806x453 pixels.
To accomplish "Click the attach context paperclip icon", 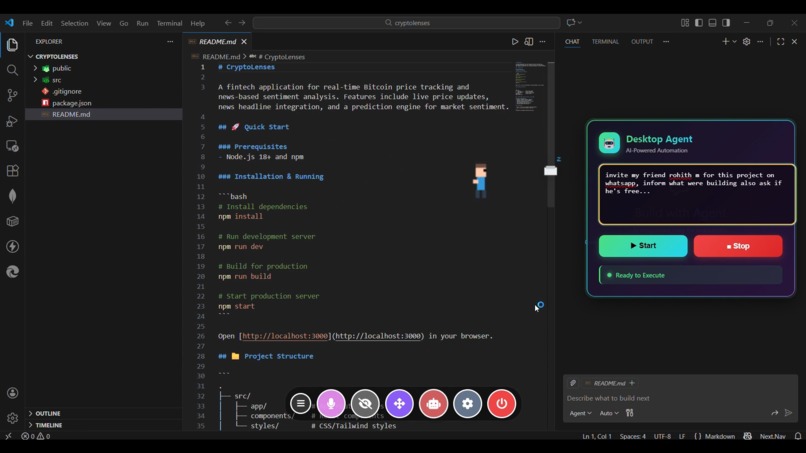I will 573,383.
